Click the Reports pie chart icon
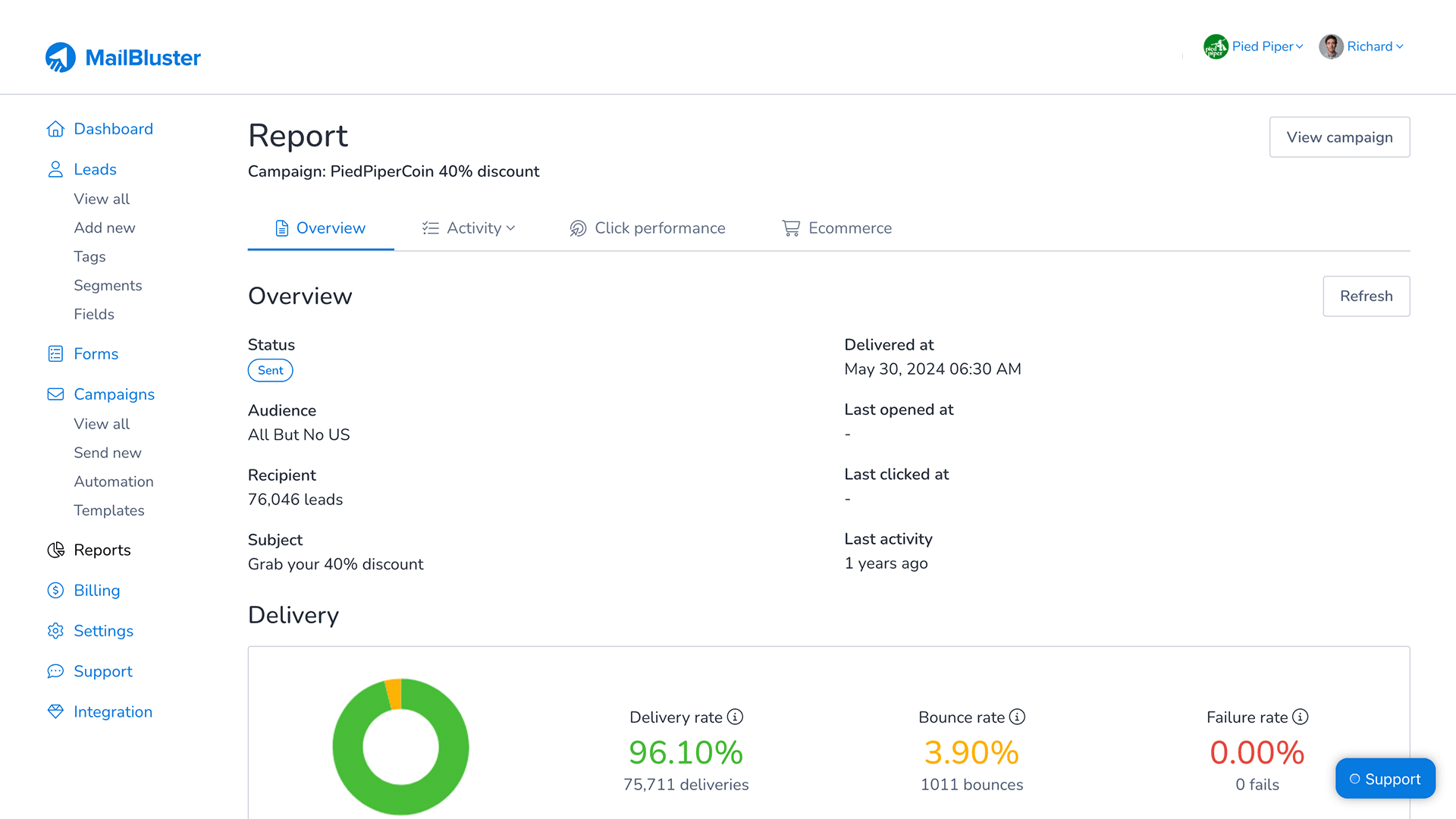 point(55,551)
